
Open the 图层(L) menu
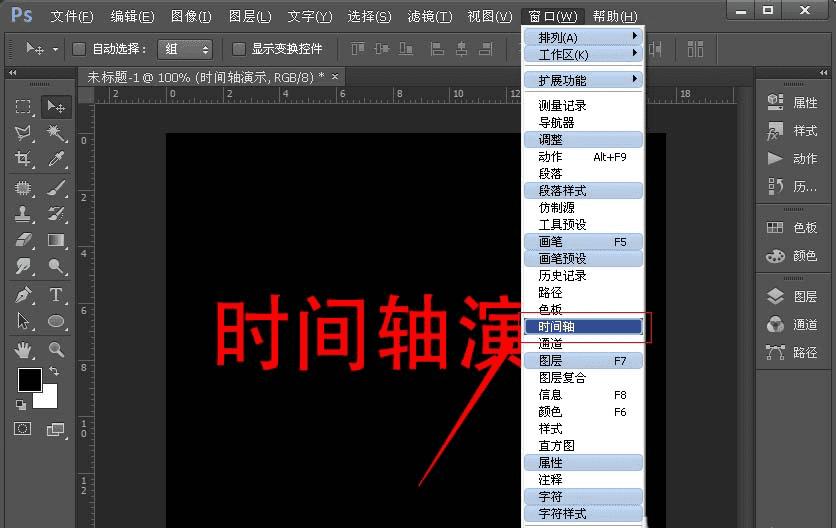click(250, 17)
